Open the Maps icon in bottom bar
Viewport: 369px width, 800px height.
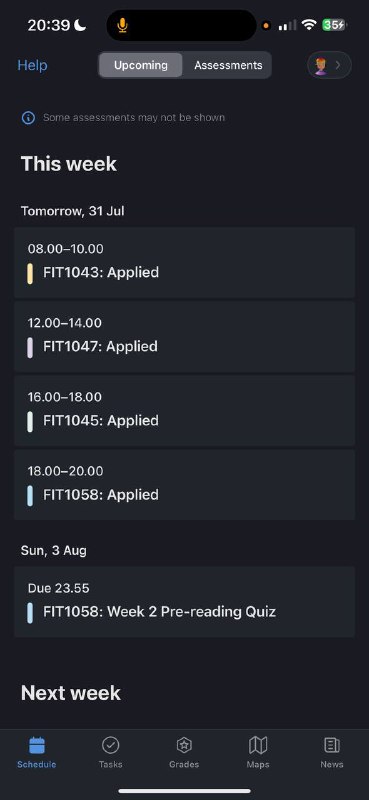258,745
